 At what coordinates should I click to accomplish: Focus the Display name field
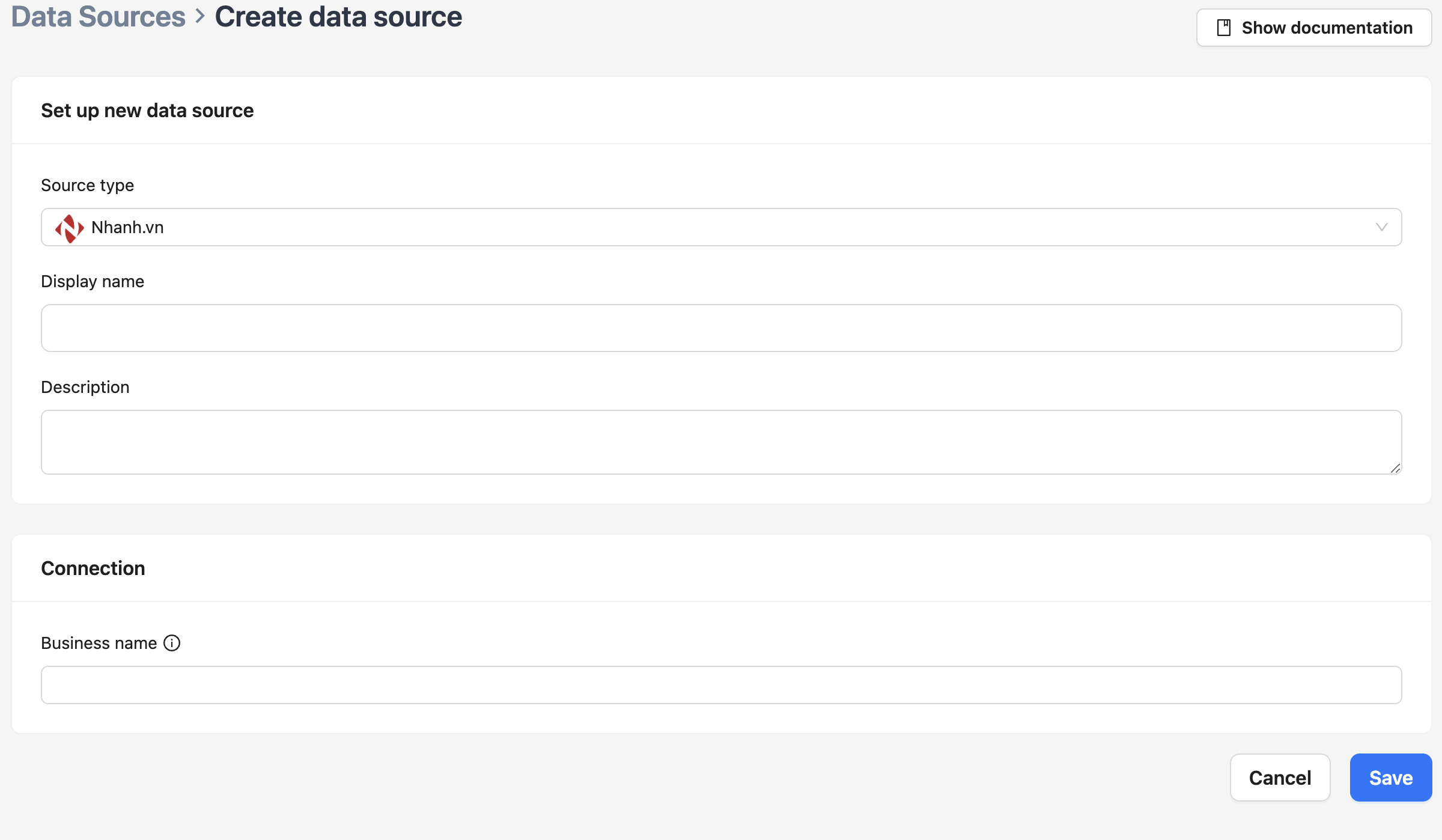click(x=721, y=328)
